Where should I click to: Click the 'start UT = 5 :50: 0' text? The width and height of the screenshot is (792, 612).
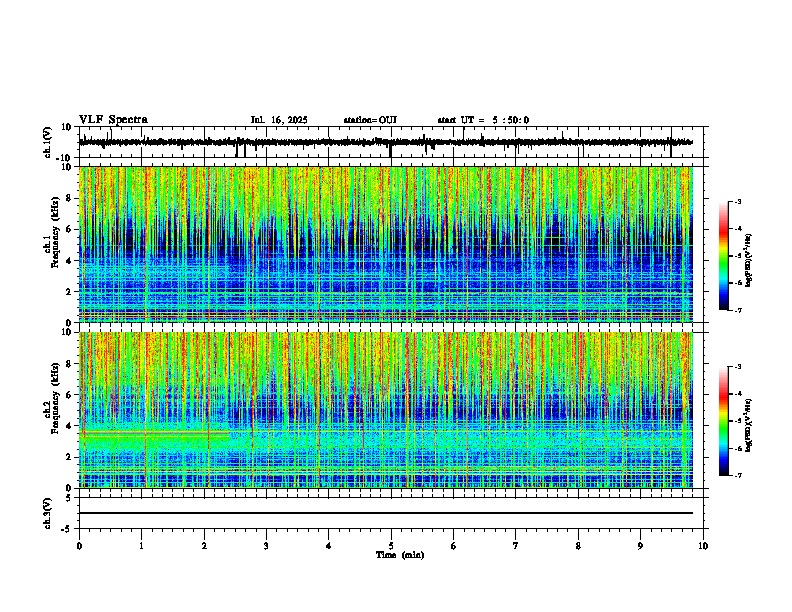(483, 120)
